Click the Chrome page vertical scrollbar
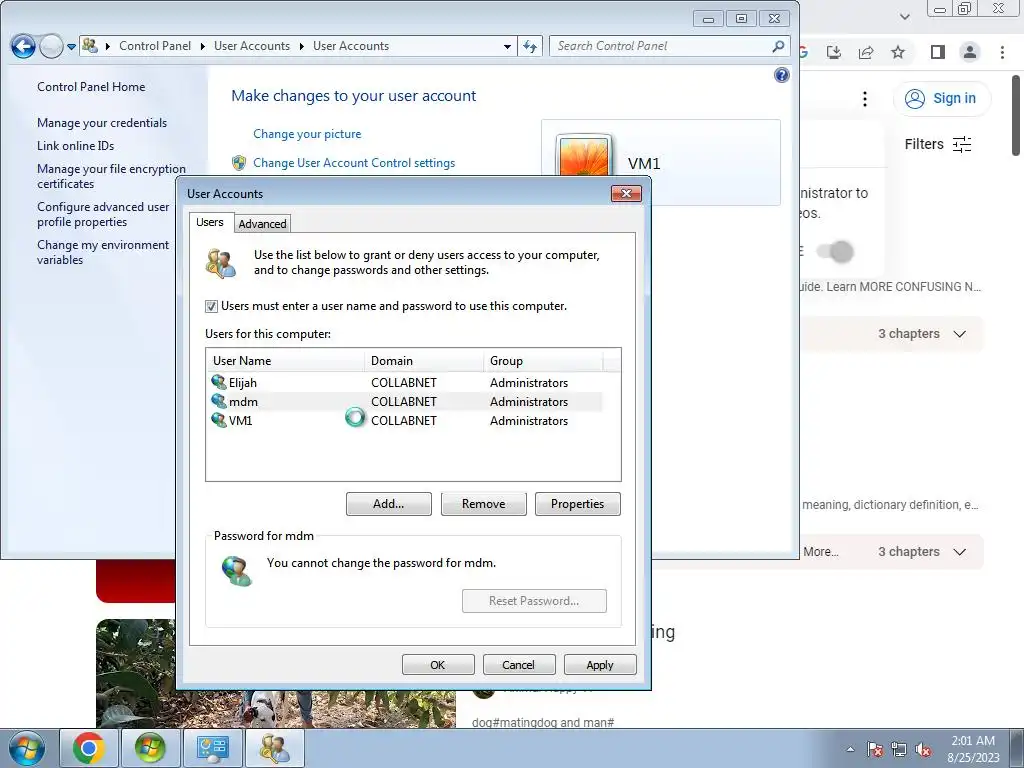The width and height of the screenshot is (1024, 768). pyautogui.click(x=1016, y=116)
